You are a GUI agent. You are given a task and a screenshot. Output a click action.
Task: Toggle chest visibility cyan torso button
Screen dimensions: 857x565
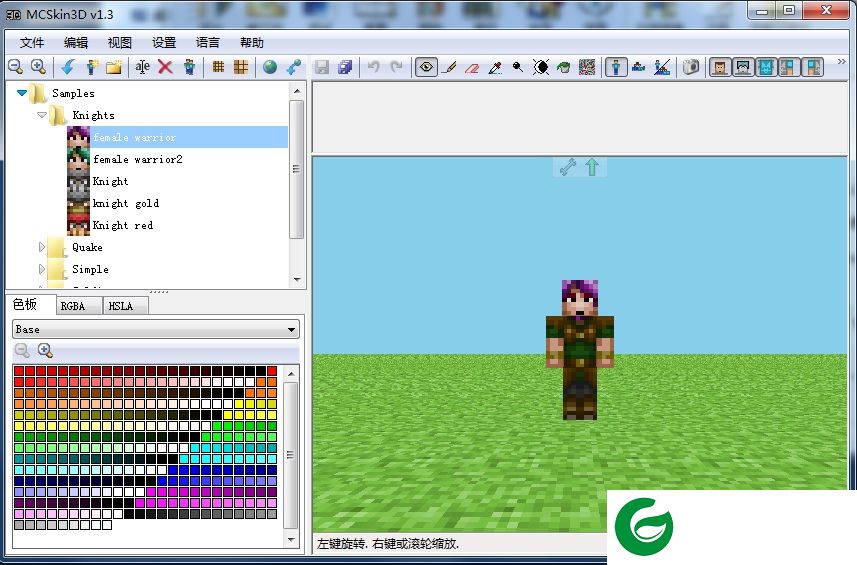click(766, 67)
